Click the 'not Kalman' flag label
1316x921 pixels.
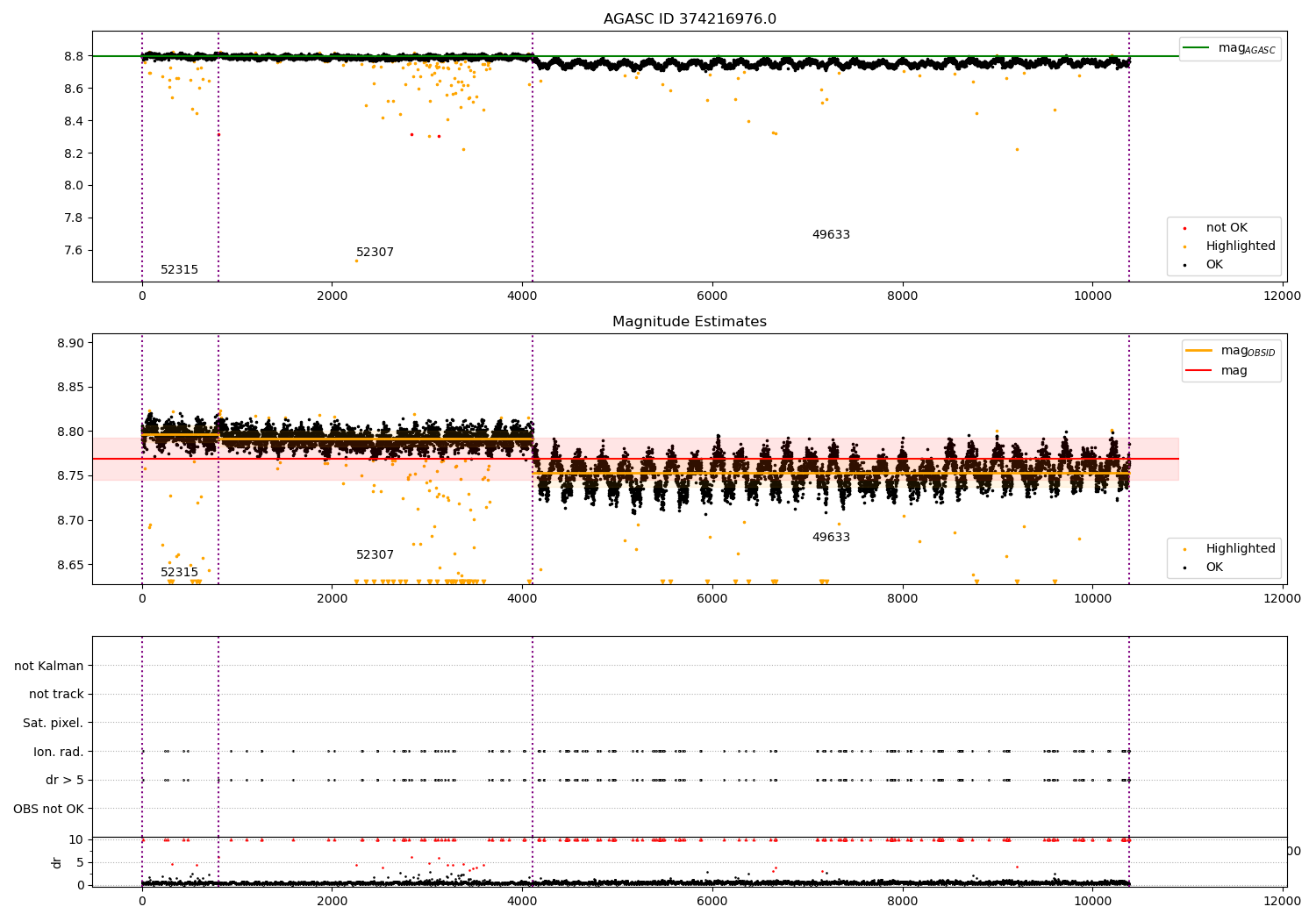point(49,666)
